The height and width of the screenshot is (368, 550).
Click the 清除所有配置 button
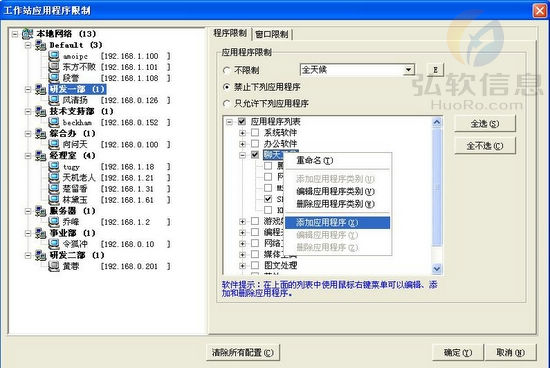(x=243, y=352)
